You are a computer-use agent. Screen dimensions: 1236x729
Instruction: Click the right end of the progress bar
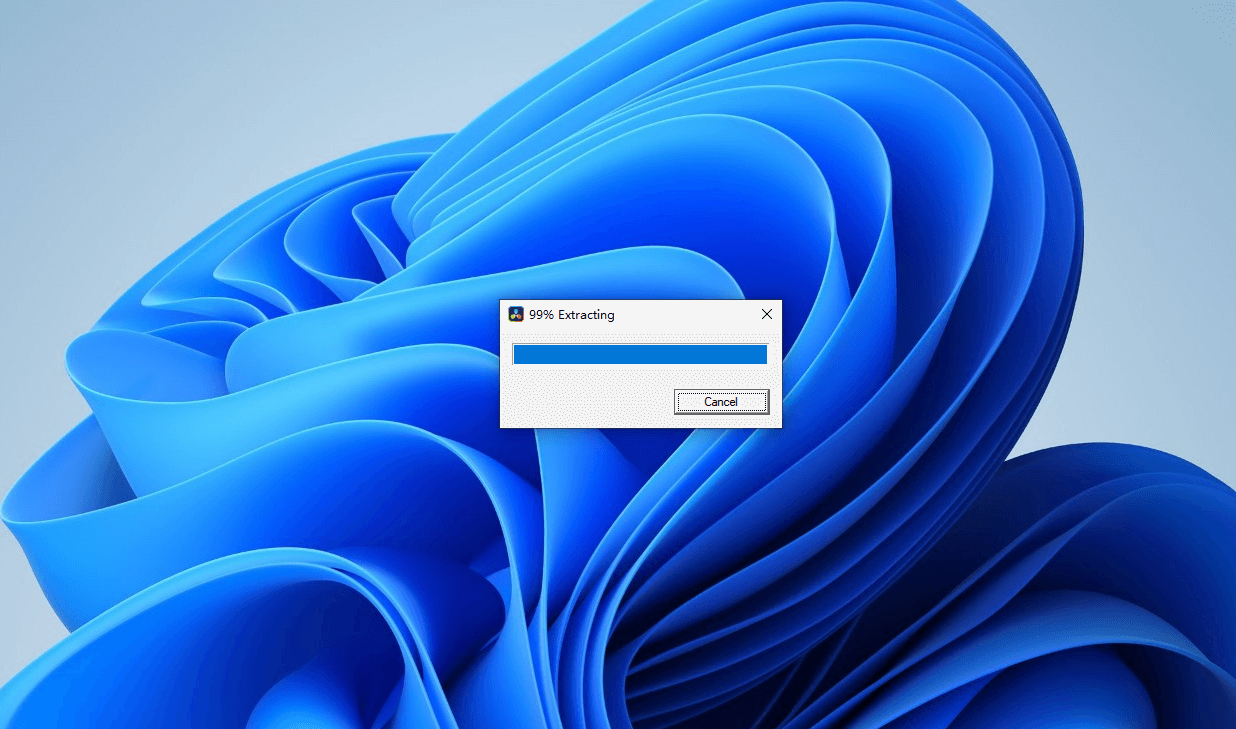point(762,355)
